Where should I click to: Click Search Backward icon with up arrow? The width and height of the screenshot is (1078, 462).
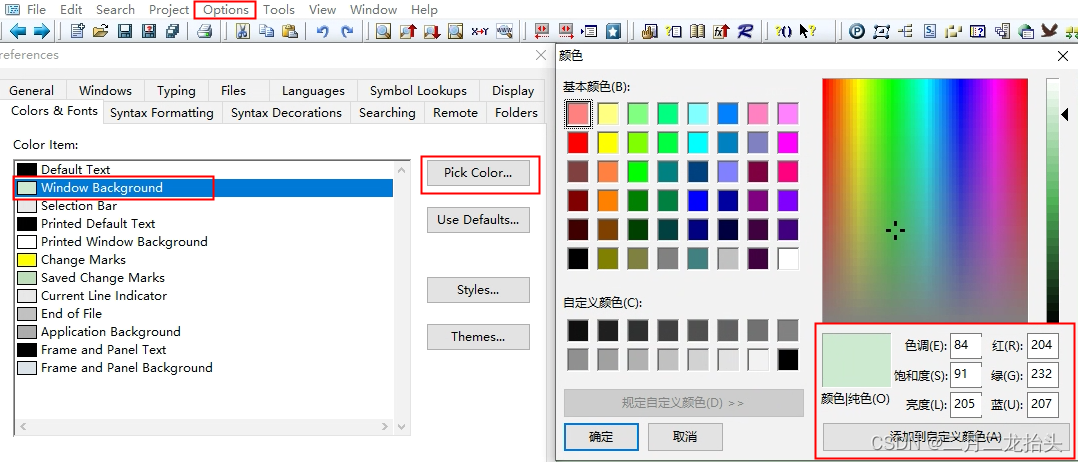pos(408,31)
